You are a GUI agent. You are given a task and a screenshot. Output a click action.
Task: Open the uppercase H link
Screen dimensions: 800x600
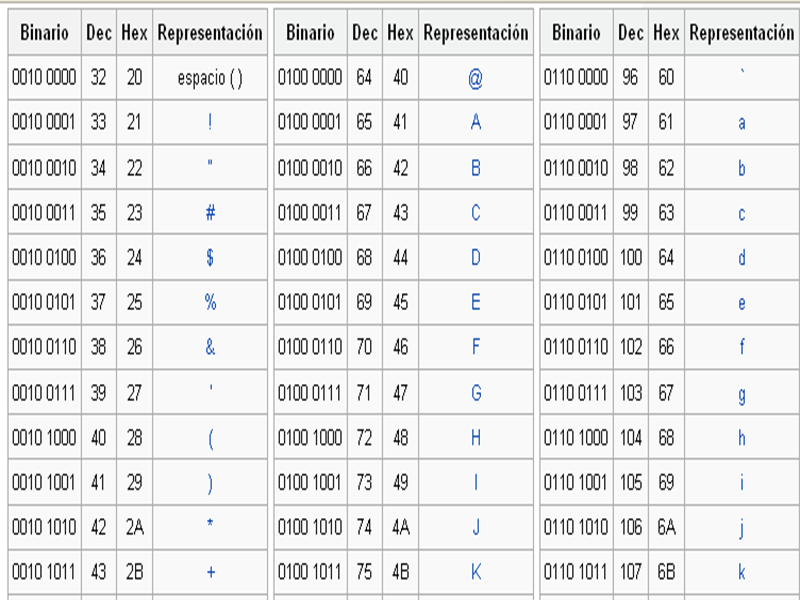tap(476, 437)
